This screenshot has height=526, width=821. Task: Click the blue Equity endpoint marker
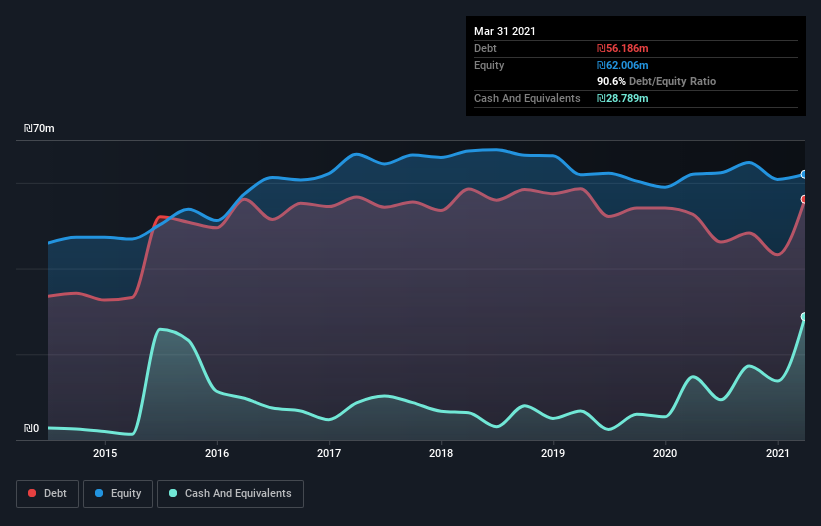coord(804,174)
